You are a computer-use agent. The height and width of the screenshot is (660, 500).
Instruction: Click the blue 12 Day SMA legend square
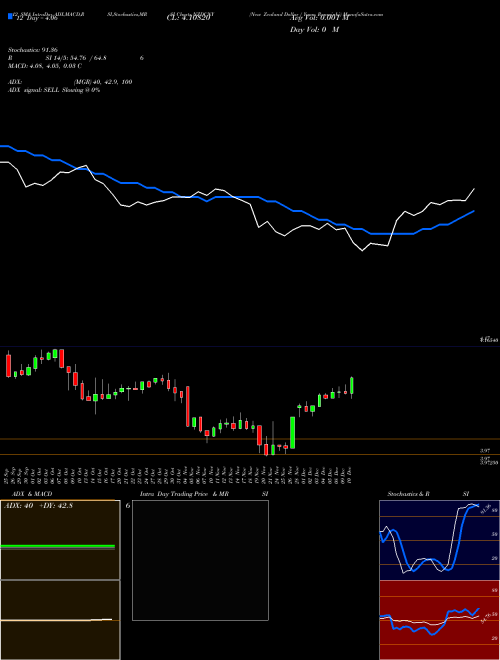point(11,16)
